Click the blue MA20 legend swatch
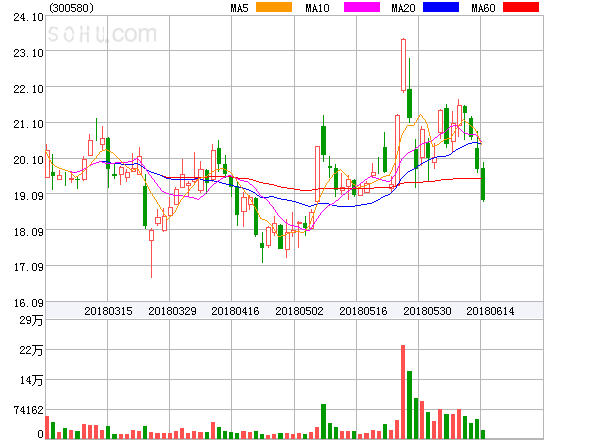 pyautogui.click(x=441, y=7)
